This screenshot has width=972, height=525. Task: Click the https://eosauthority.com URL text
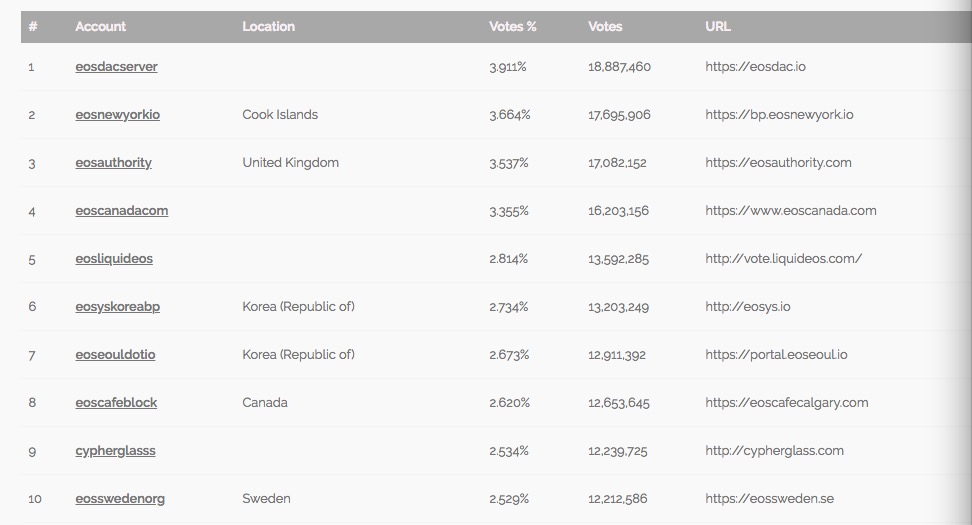pyautogui.click(x=778, y=163)
